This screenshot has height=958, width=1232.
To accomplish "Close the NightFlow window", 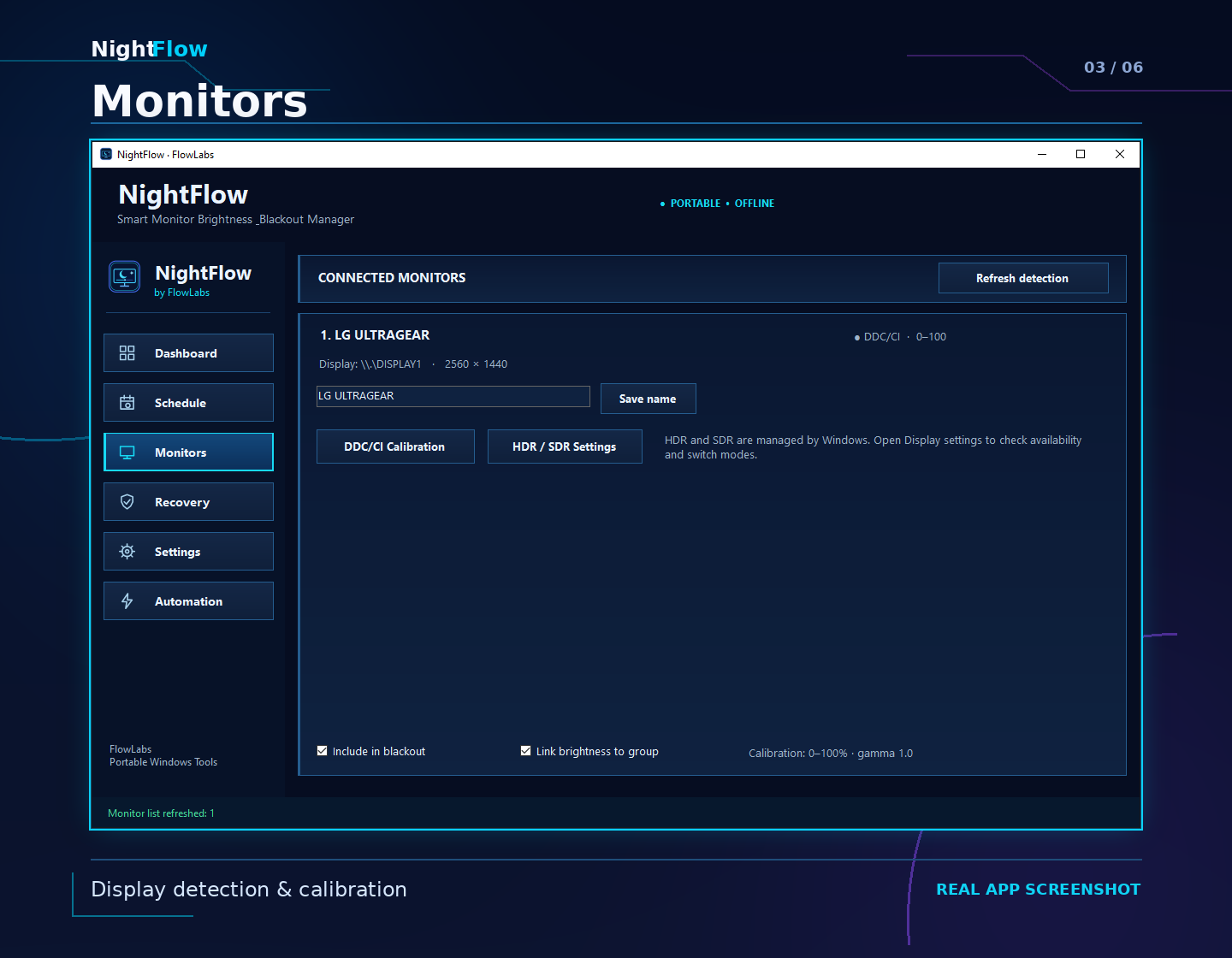I will click(x=1120, y=154).
